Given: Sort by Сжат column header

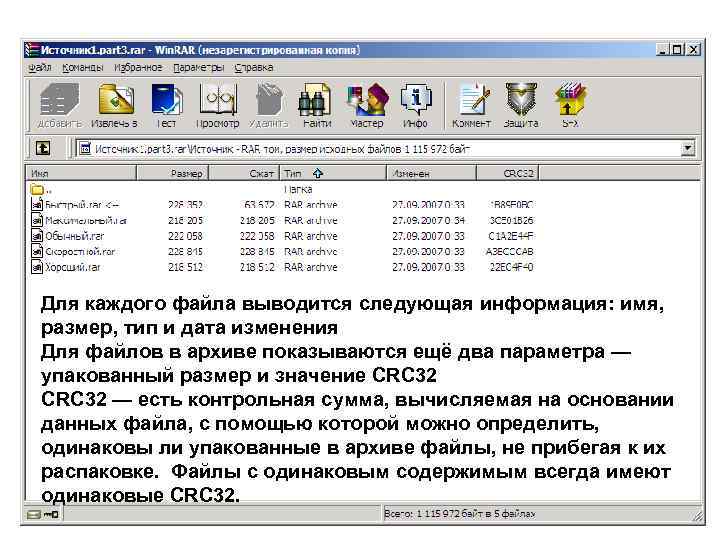Looking at the screenshot, I should coord(244,173).
